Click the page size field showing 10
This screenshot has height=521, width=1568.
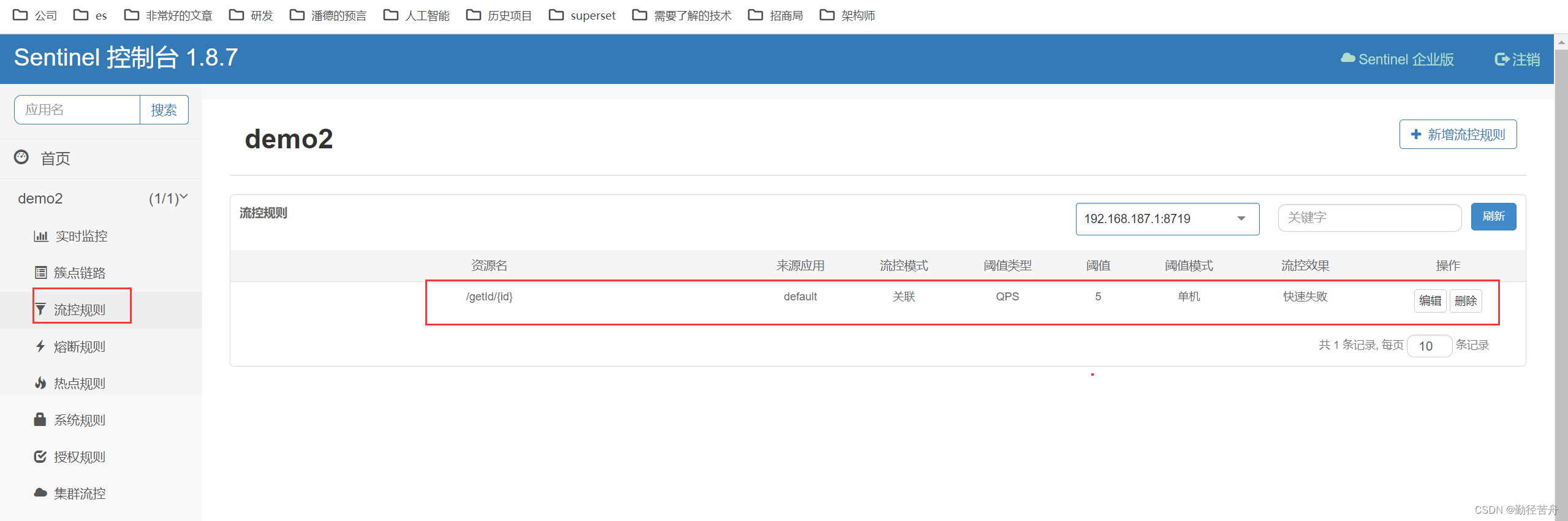[x=1430, y=346]
